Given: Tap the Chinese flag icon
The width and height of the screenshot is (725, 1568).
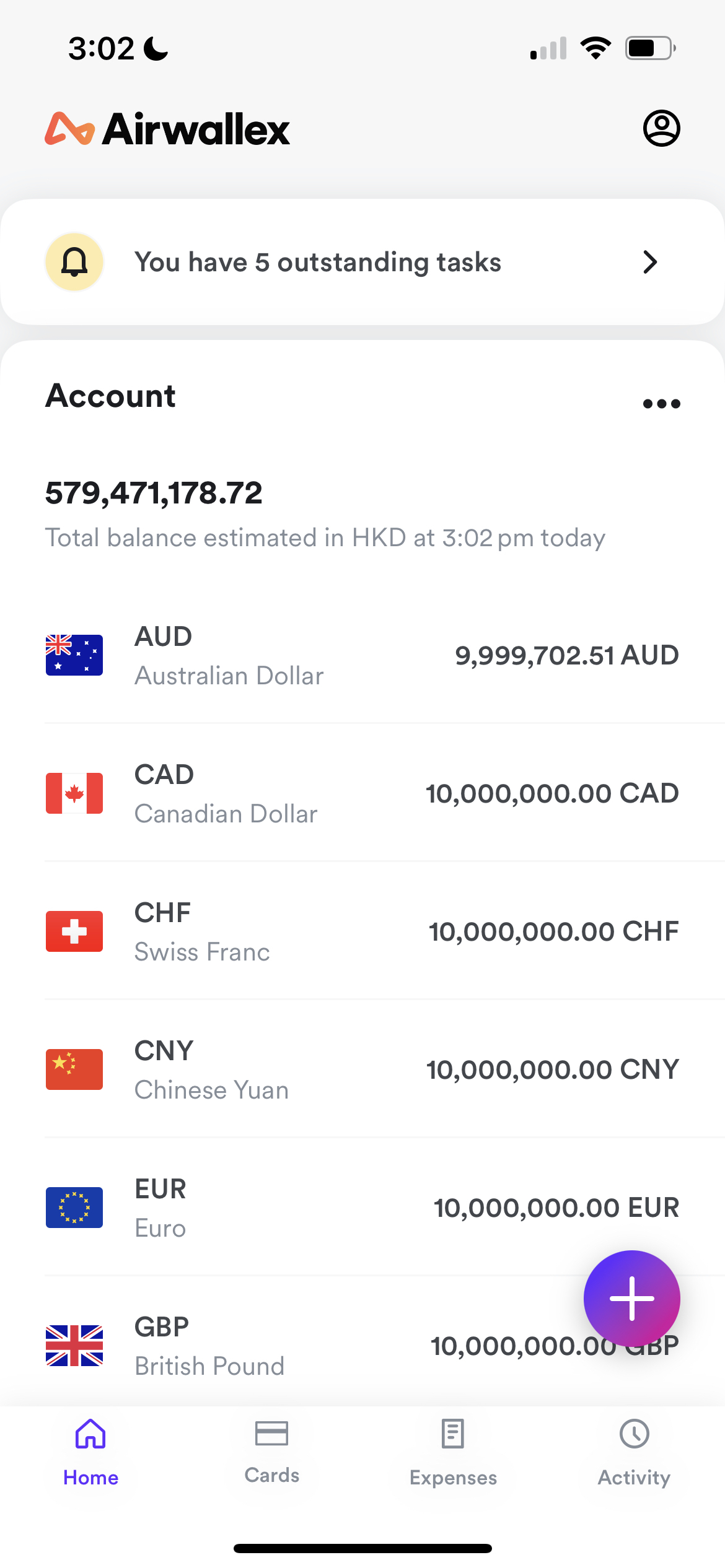Looking at the screenshot, I should [x=74, y=1069].
